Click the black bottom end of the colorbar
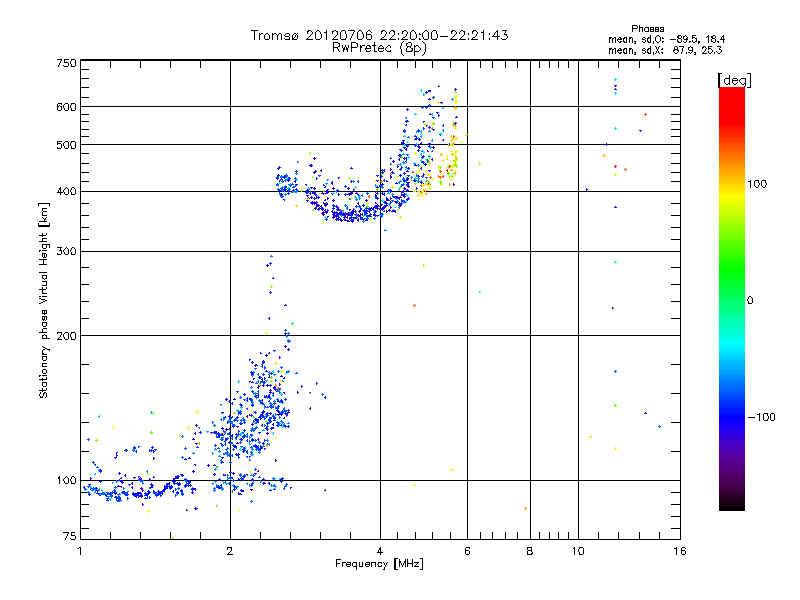800x600 pixels. (732, 503)
